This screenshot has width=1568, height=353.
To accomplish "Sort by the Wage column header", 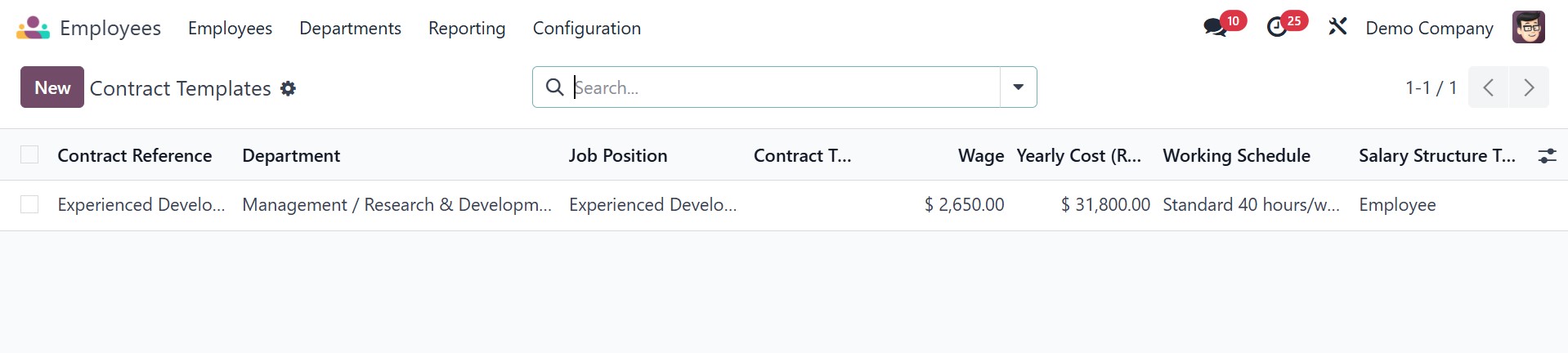I will (x=980, y=155).
